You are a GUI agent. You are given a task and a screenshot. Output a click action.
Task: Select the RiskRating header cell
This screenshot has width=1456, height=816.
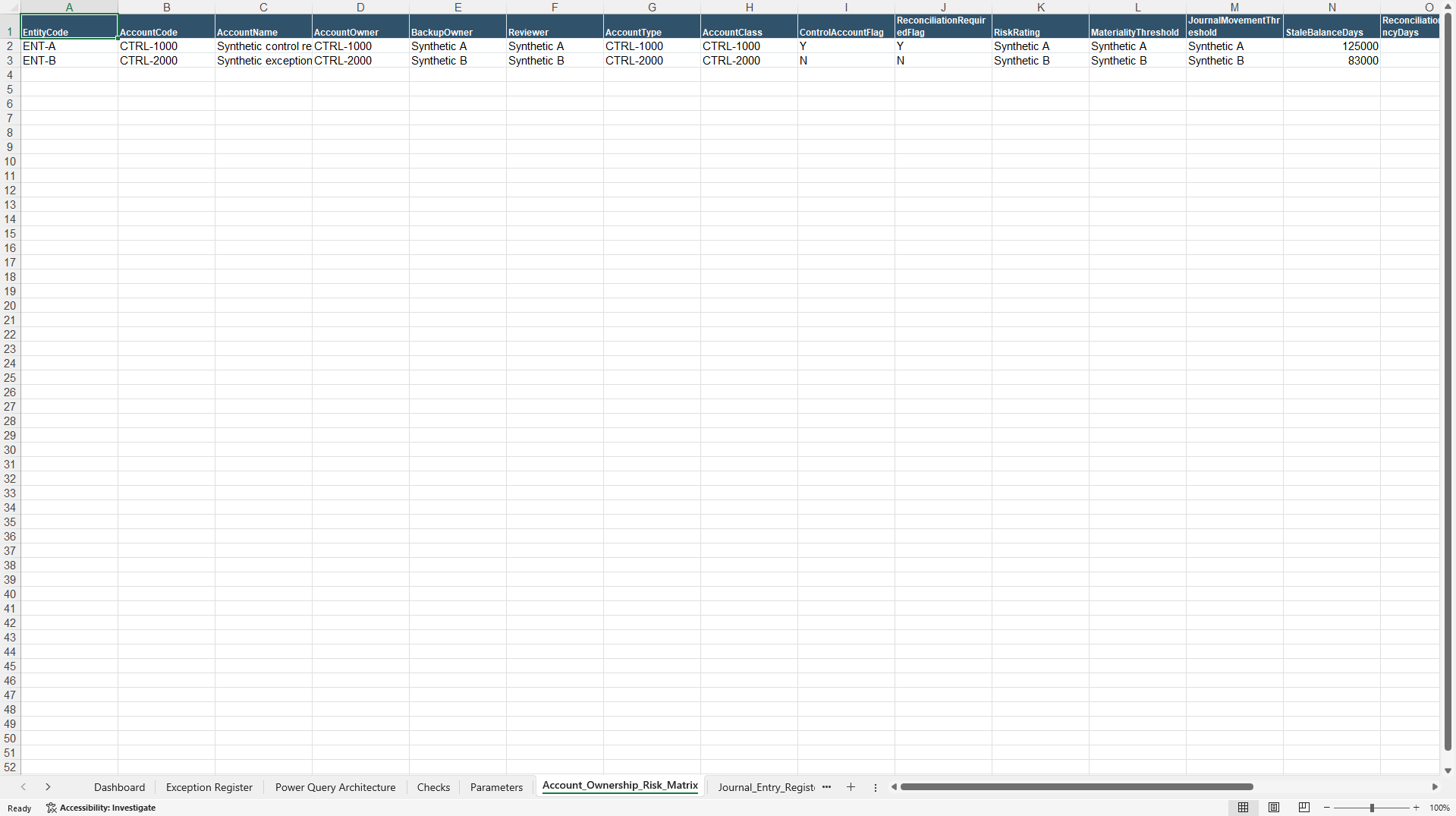point(1040,27)
